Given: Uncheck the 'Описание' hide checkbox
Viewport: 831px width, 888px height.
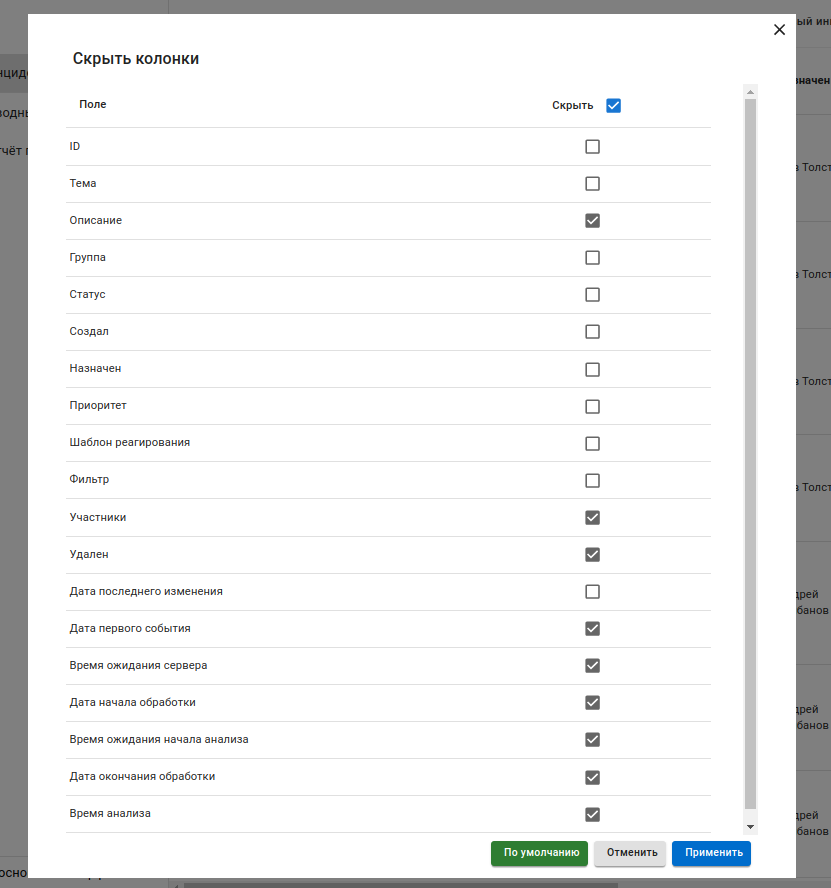Looking at the screenshot, I should pos(592,221).
